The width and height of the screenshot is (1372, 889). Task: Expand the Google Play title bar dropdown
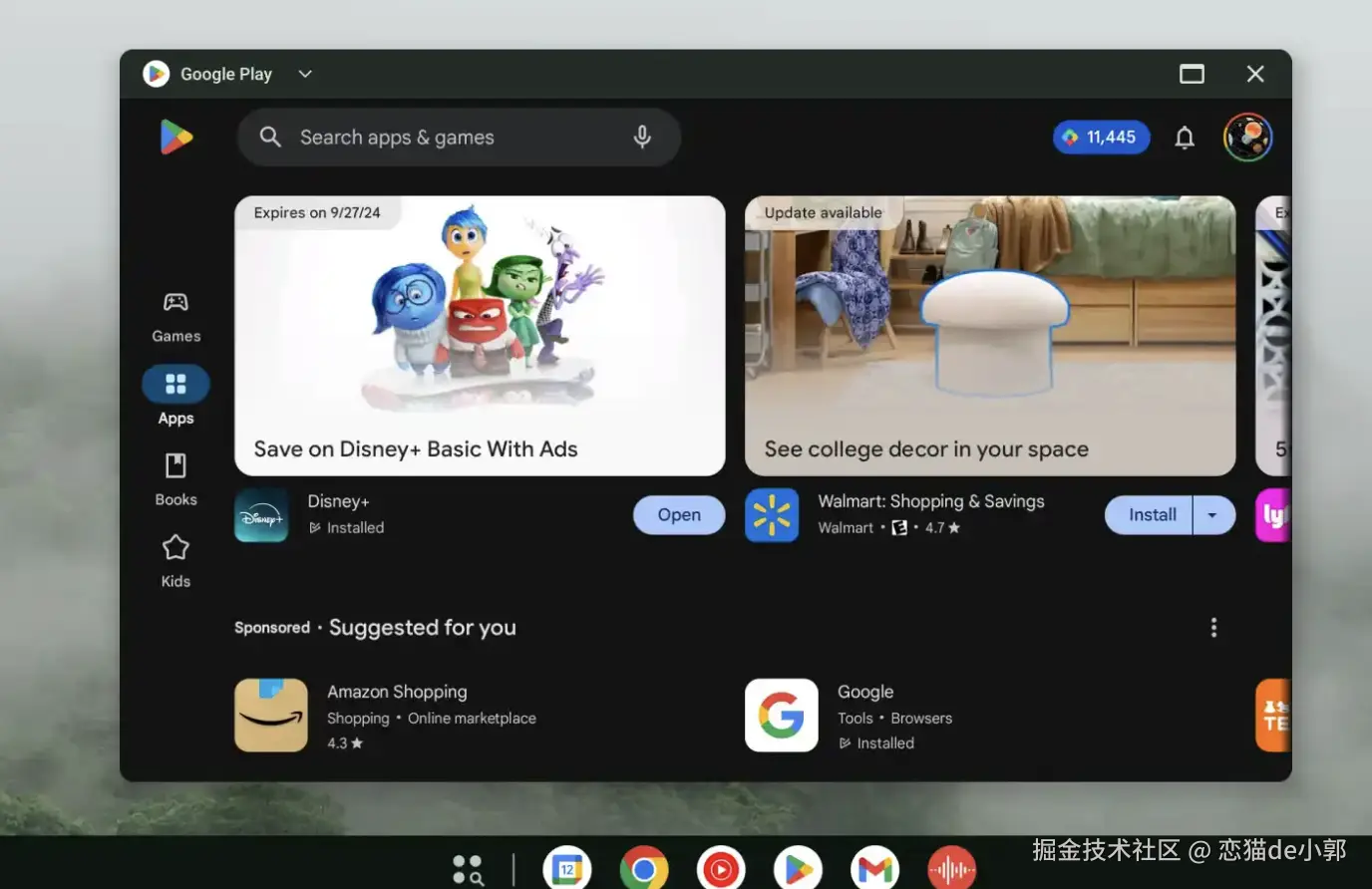pos(305,74)
